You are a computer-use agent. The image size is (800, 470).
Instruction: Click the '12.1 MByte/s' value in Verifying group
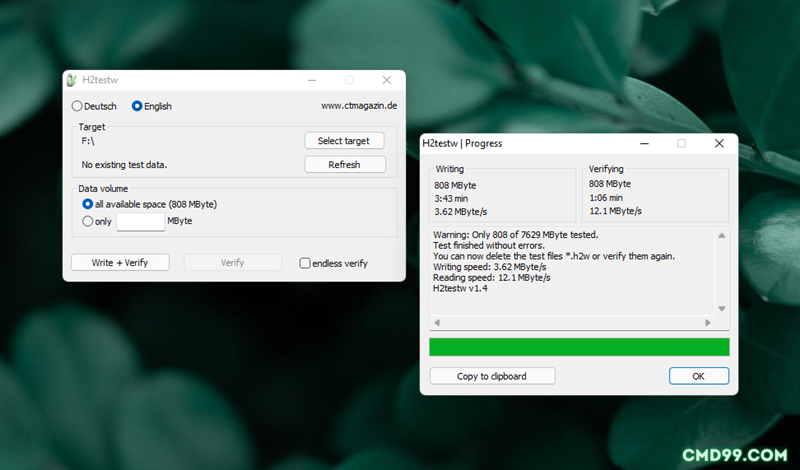pyautogui.click(x=615, y=211)
